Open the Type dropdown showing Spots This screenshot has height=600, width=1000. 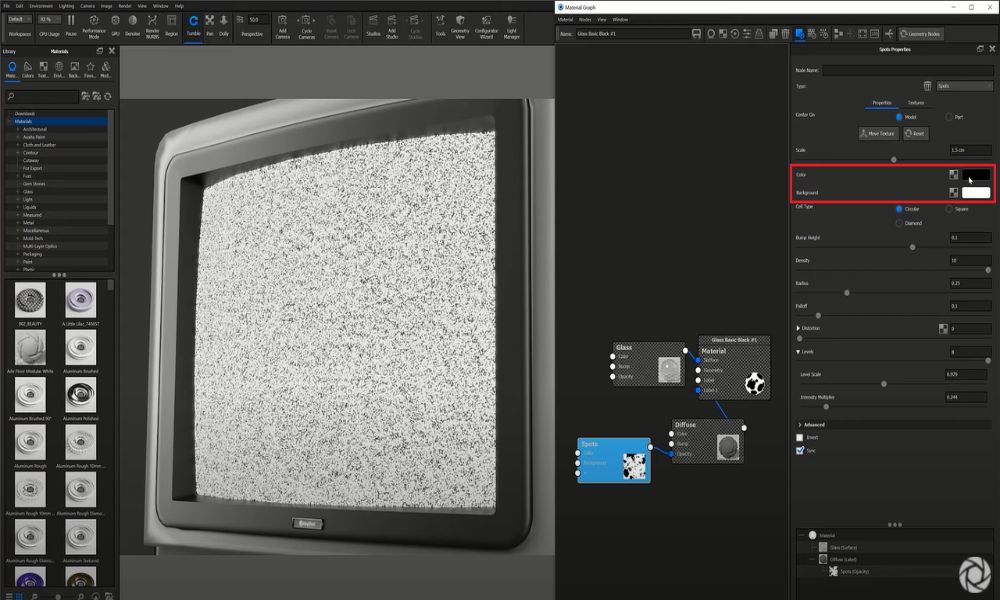pos(963,86)
